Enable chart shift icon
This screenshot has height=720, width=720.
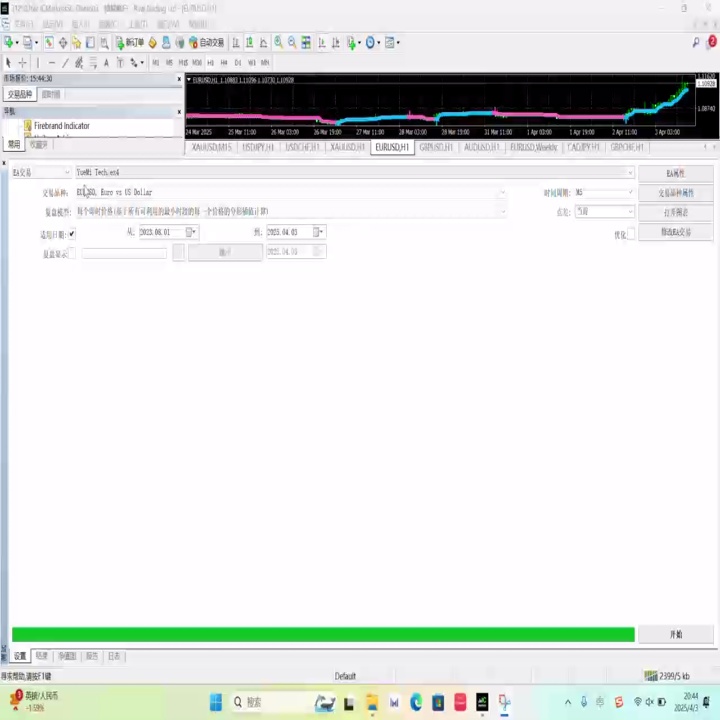pyautogui.click(x=336, y=43)
